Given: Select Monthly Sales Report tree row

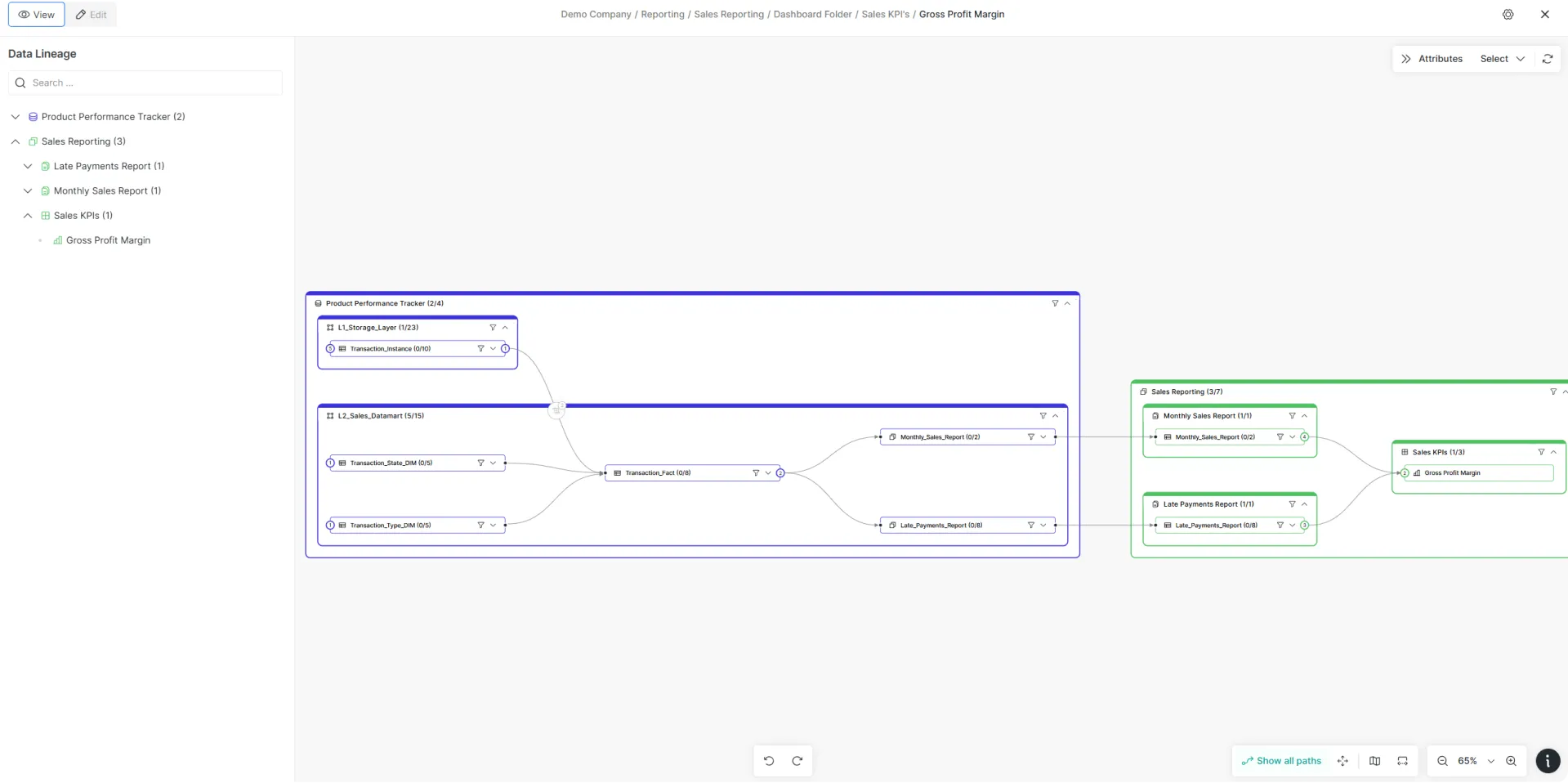Looking at the screenshot, I should (x=107, y=191).
